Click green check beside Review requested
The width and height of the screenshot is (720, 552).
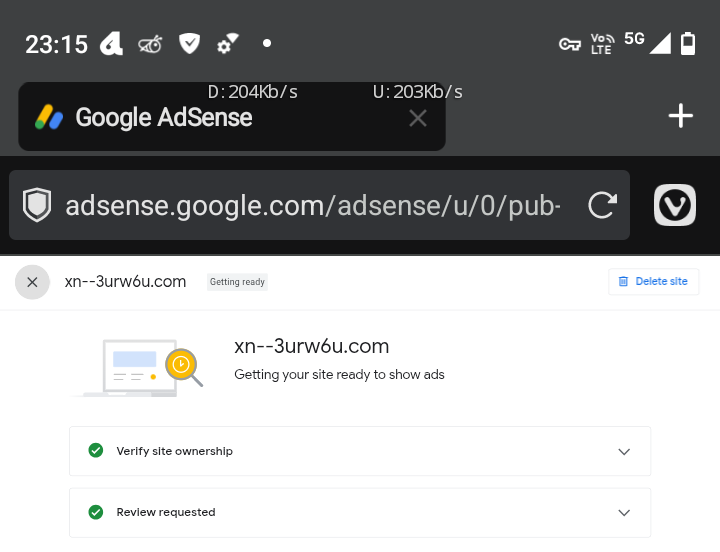(x=96, y=512)
